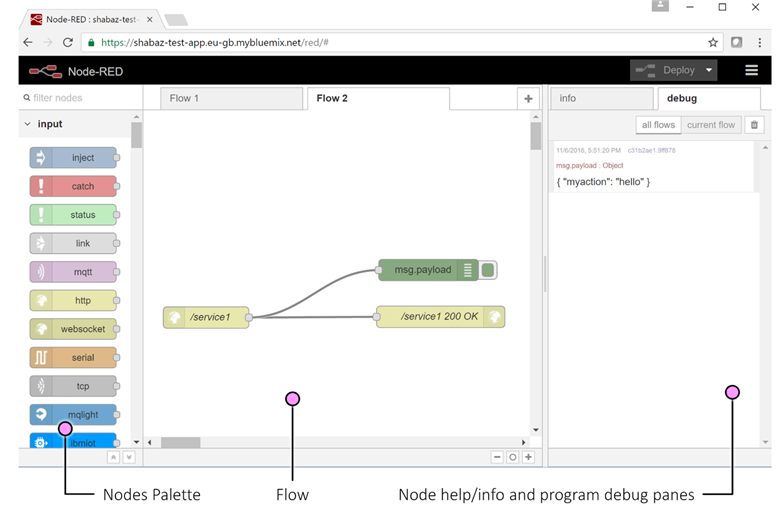784x509 pixels.
Task: Click the Deploy button
Action: 666,70
